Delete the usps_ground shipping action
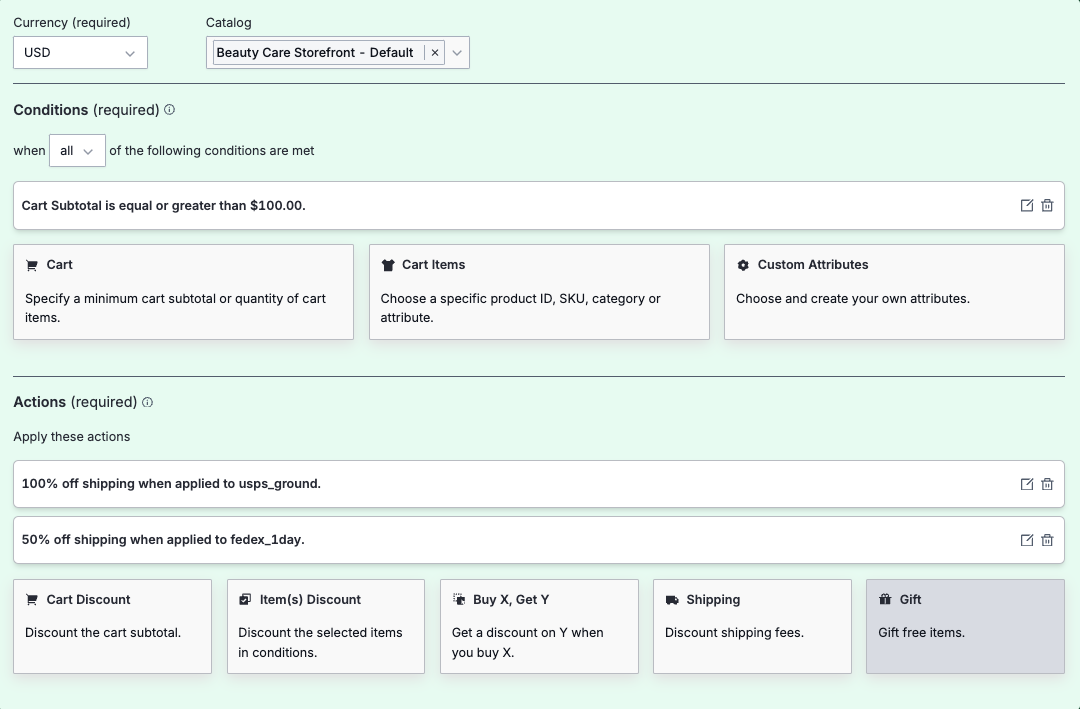This screenshot has width=1080, height=709. pos(1047,484)
